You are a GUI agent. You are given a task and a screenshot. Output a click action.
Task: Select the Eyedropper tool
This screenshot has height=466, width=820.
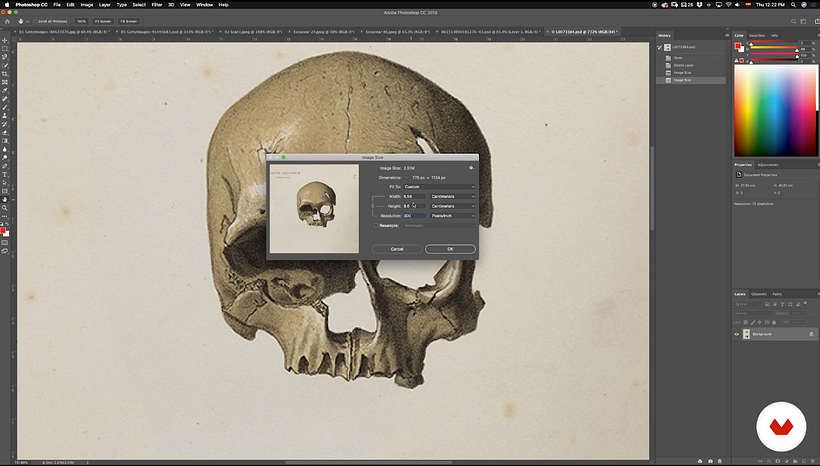click(x=5, y=90)
